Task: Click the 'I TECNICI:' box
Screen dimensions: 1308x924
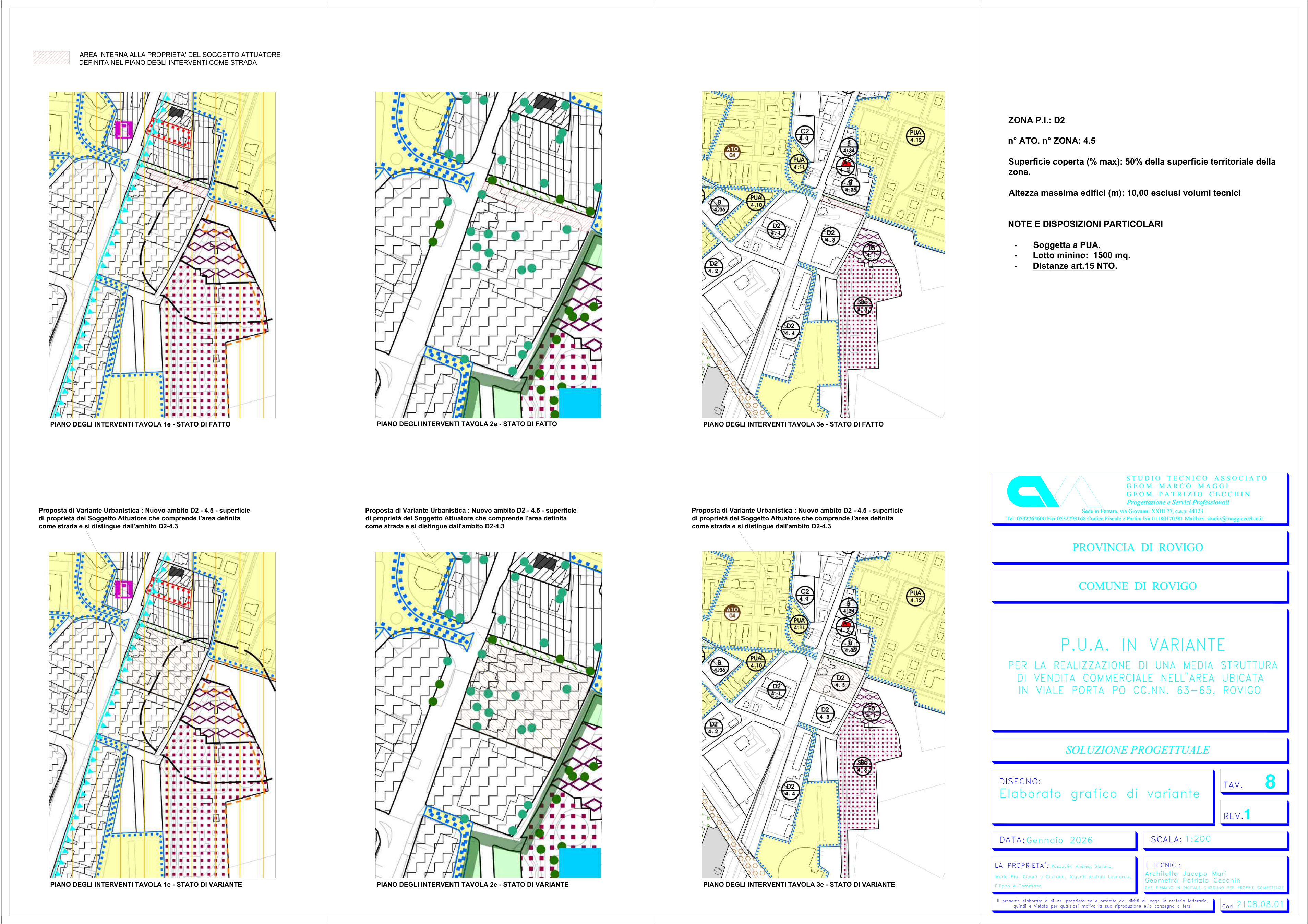Action: (x=1216, y=874)
